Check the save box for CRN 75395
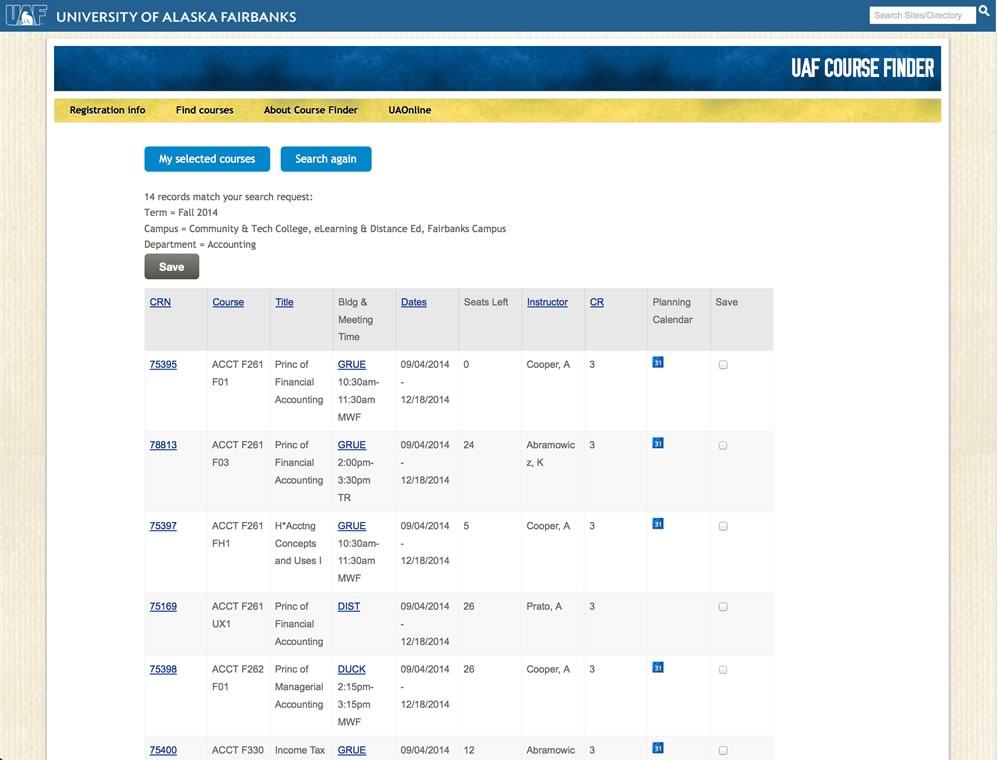The height and width of the screenshot is (760, 997). (x=723, y=365)
